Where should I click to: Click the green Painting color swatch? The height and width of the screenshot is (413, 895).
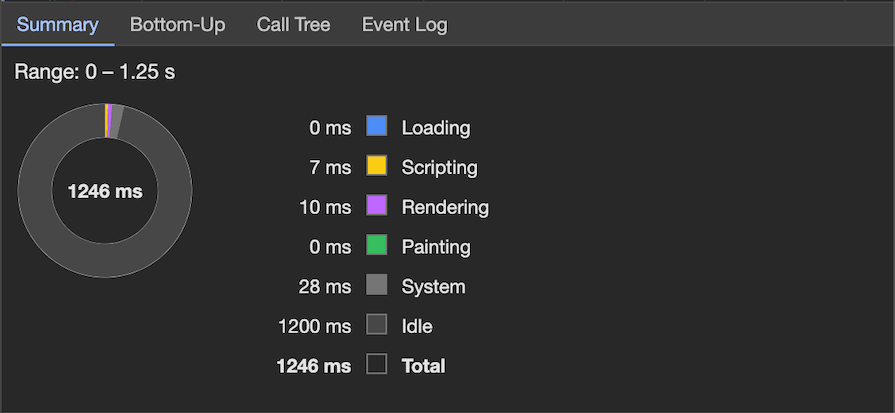376,246
